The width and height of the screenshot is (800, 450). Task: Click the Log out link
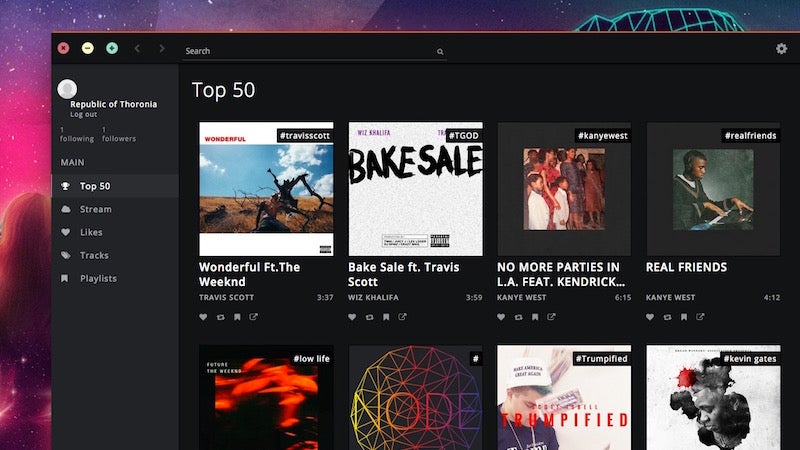tap(83, 114)
